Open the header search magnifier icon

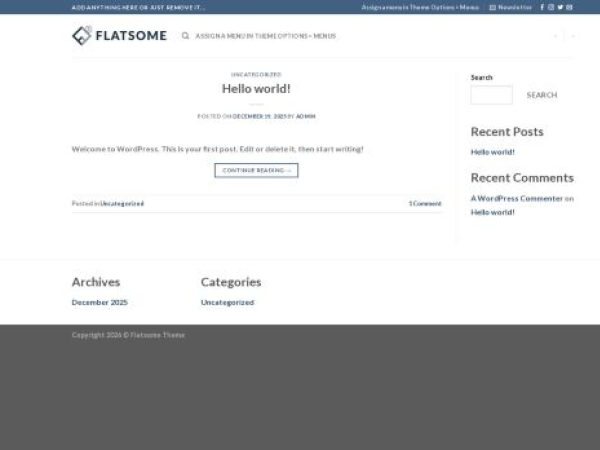185,36
